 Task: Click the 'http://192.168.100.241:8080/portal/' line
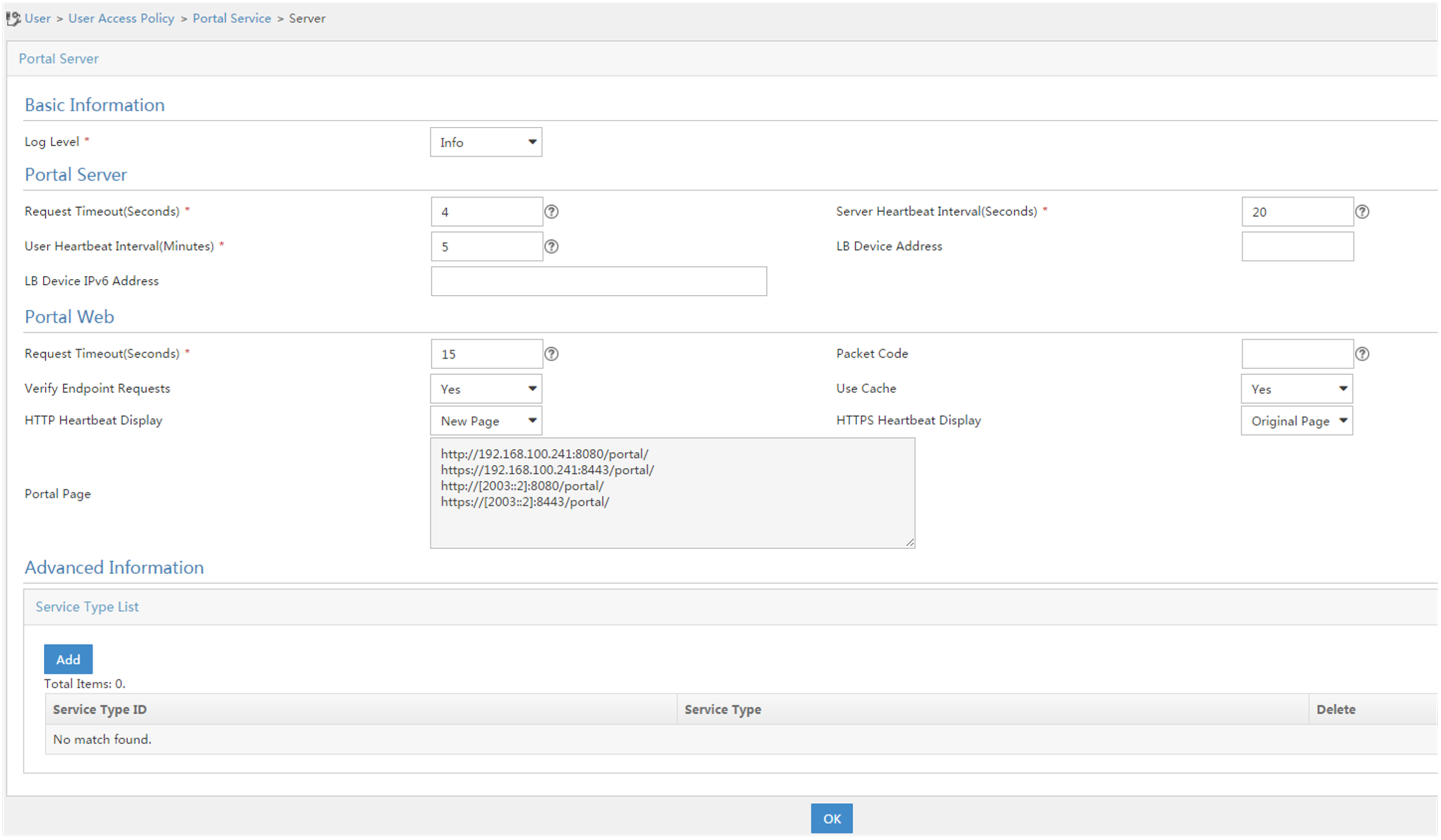(x=544, y=454)
